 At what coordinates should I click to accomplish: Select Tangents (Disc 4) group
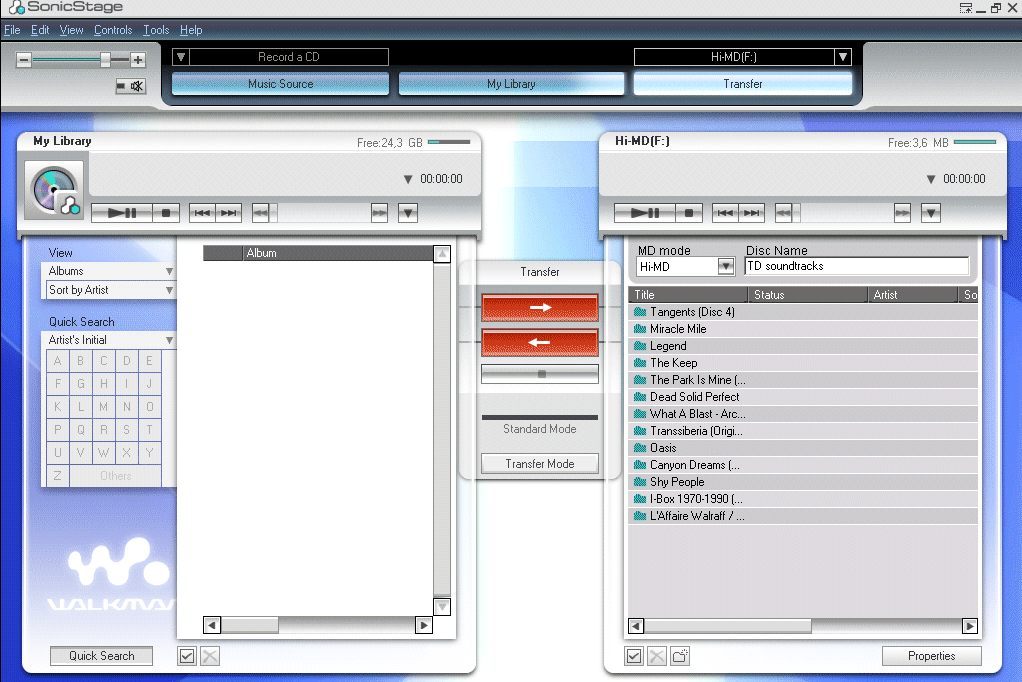pyautogui.click(x=803, y=312)
